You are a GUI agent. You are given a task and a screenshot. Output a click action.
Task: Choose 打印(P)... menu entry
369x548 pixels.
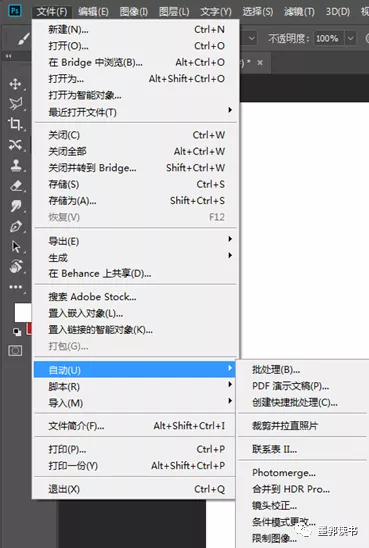[136, 449]
